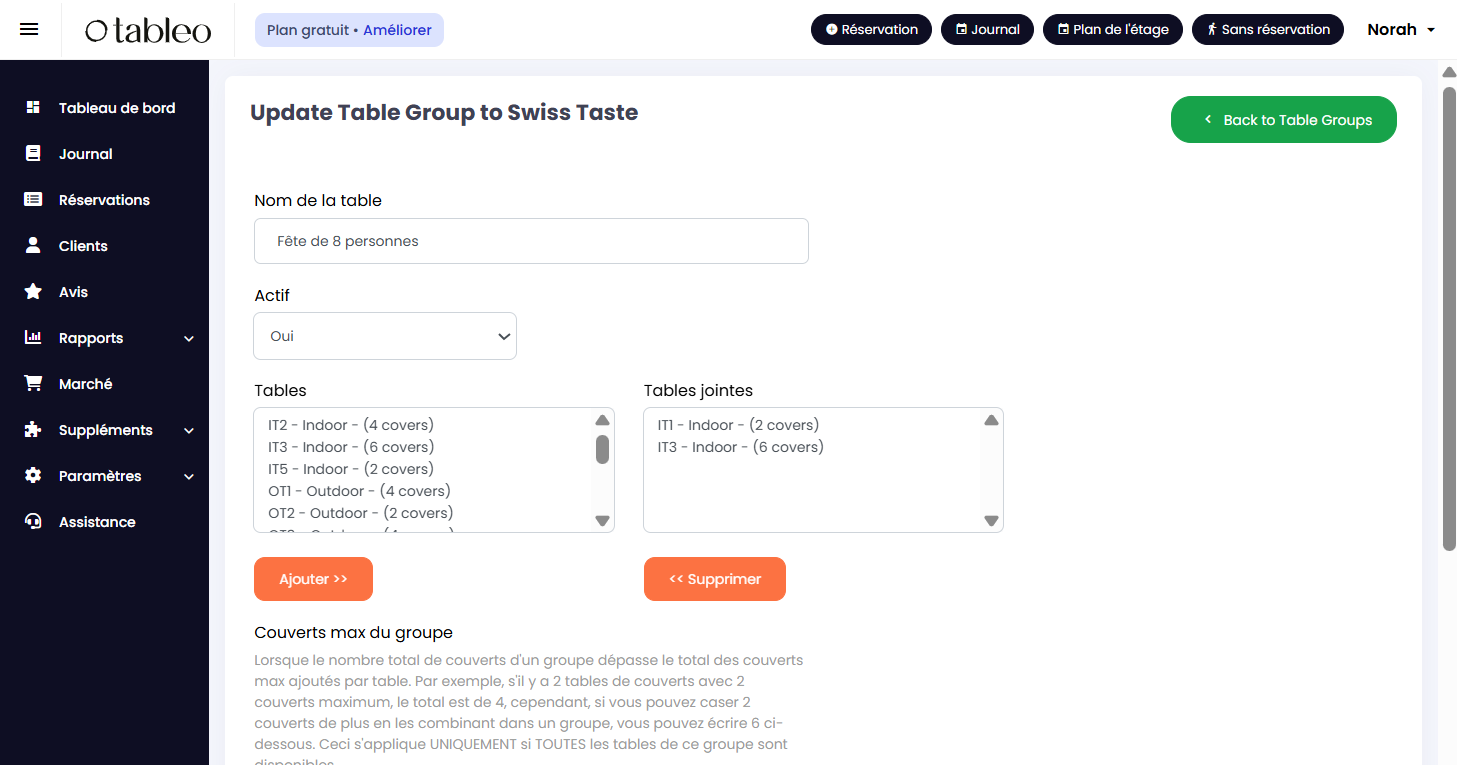Follow the Améliorer upgrade link
This screenshot has width=1457, height=765.
pos(397,30)
